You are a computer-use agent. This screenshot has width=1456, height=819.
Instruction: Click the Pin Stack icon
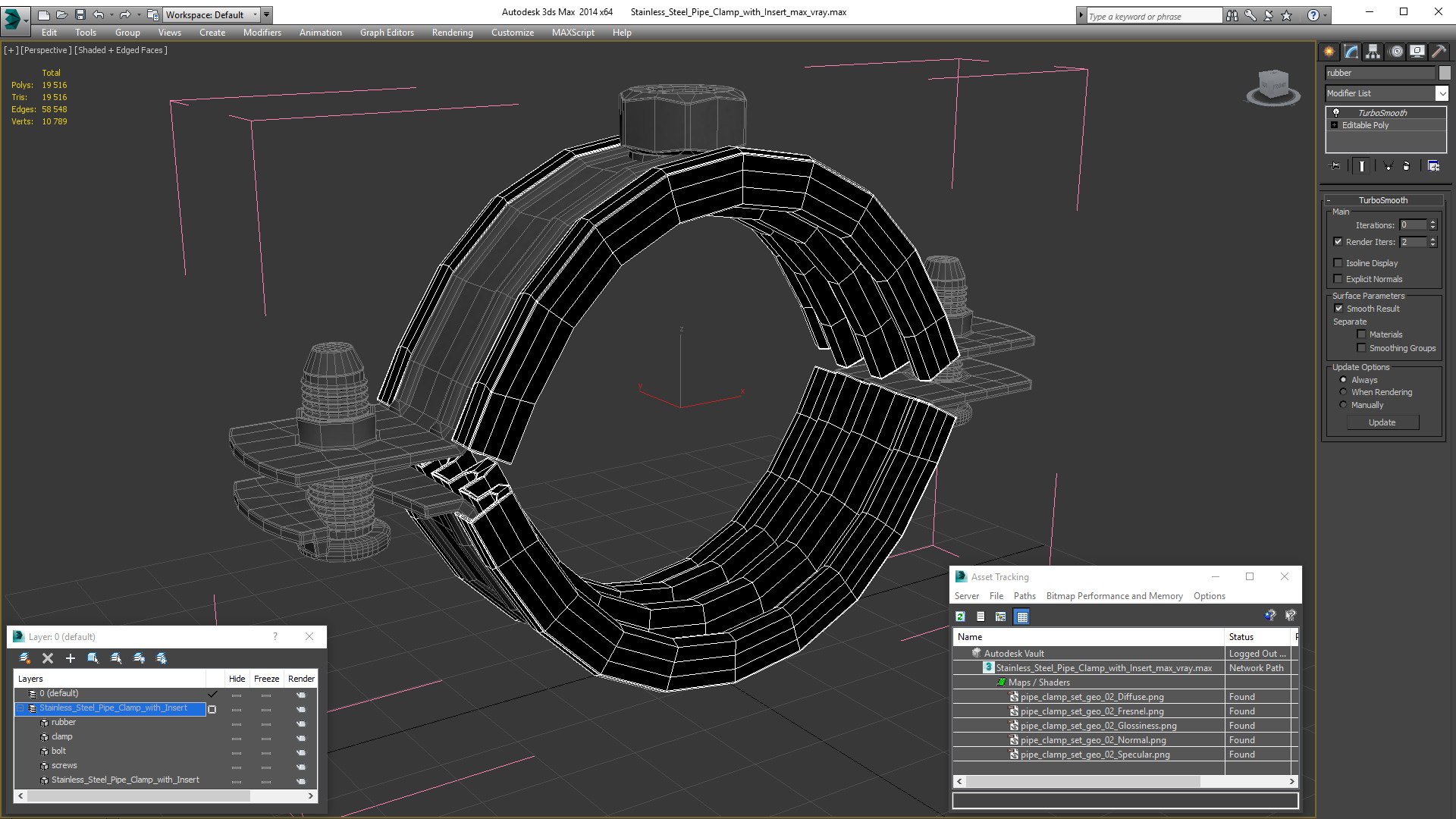(1335, 166)
